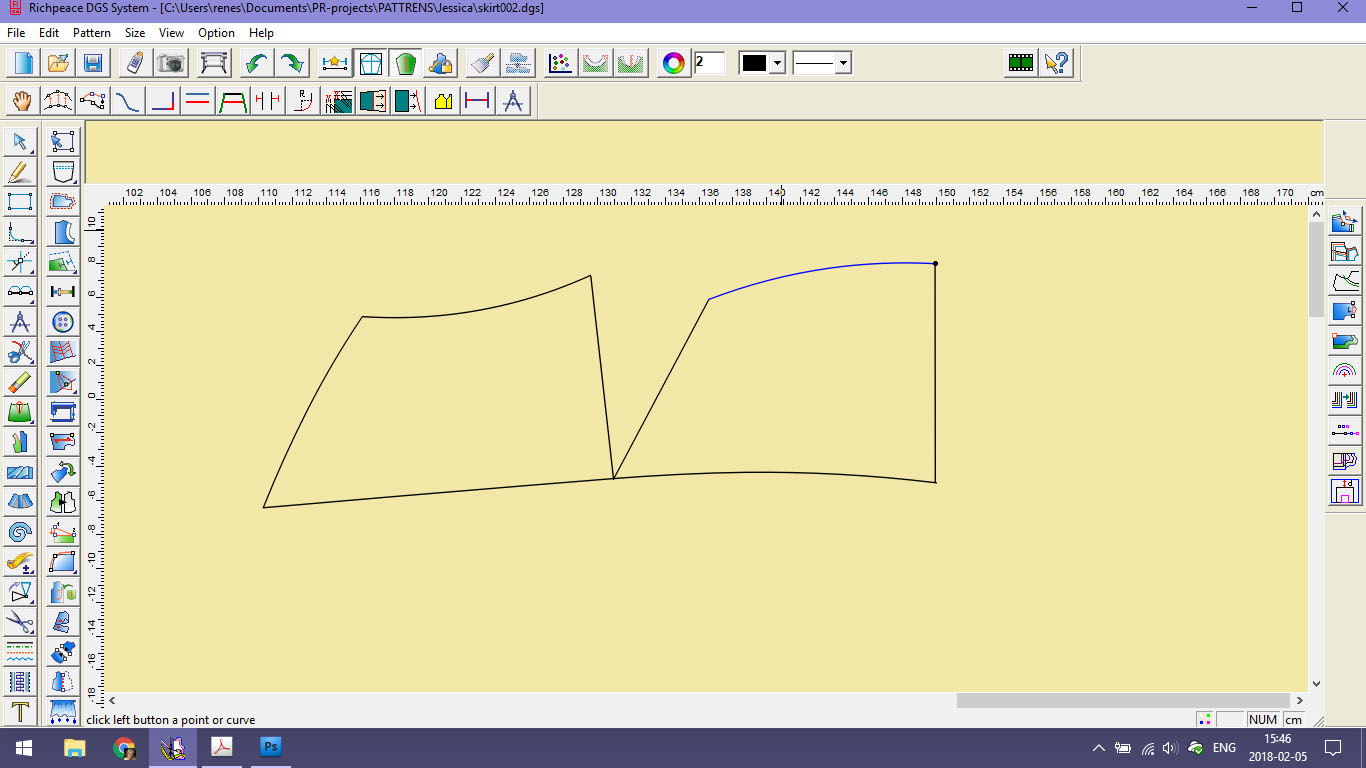Select the hand pan tool
The image size is (1366, 768).
pos(22,101)
